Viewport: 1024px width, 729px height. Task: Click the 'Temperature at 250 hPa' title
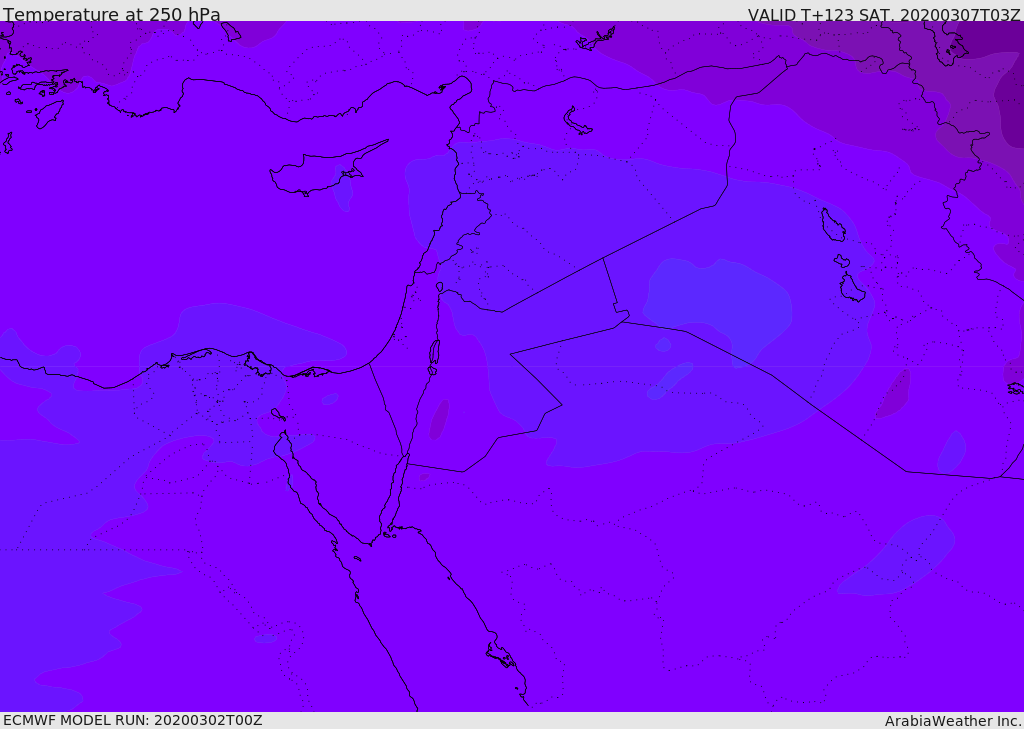click(111, 15)
